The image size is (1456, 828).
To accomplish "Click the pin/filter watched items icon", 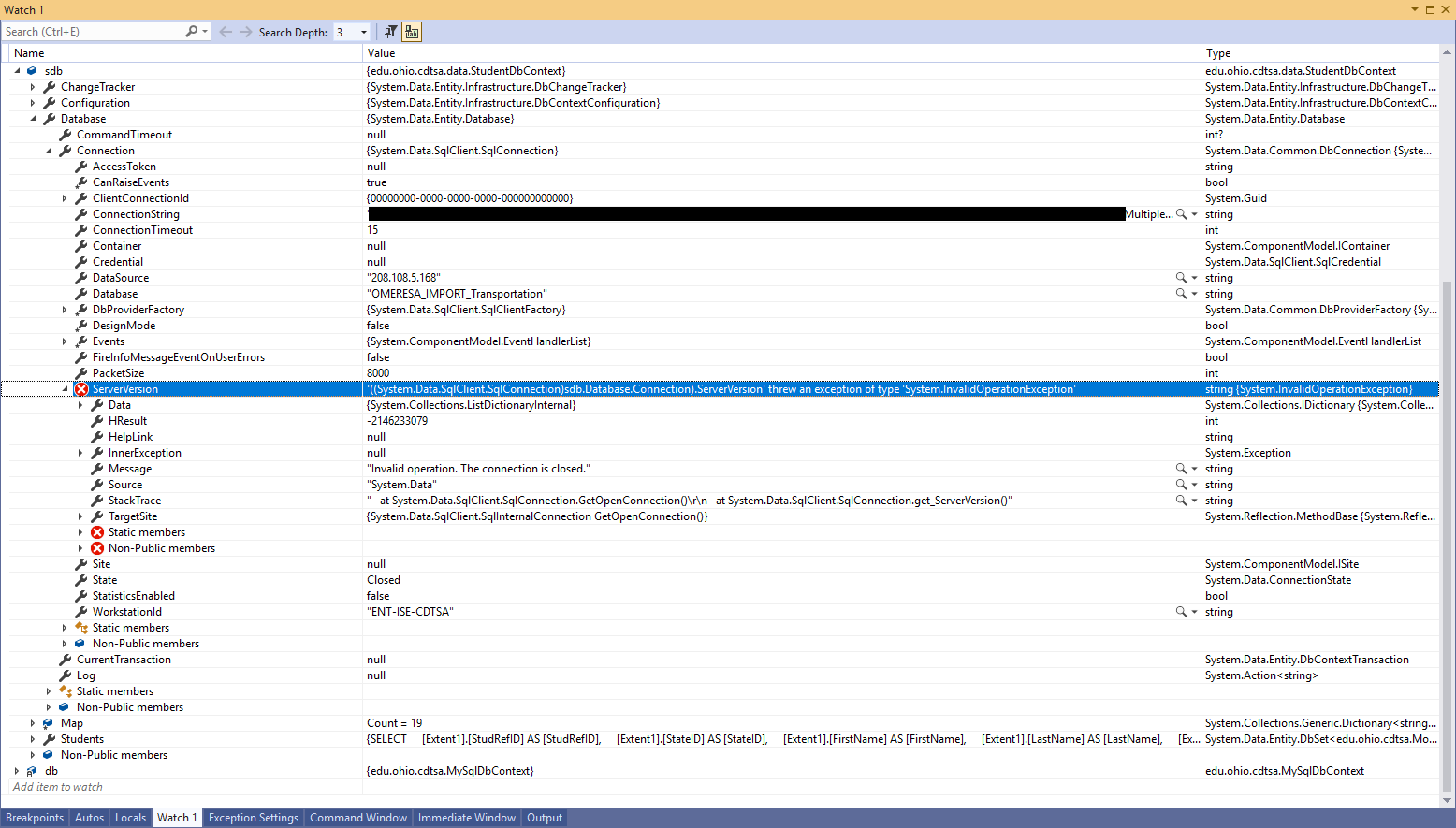I will click(x=390, y=32).
